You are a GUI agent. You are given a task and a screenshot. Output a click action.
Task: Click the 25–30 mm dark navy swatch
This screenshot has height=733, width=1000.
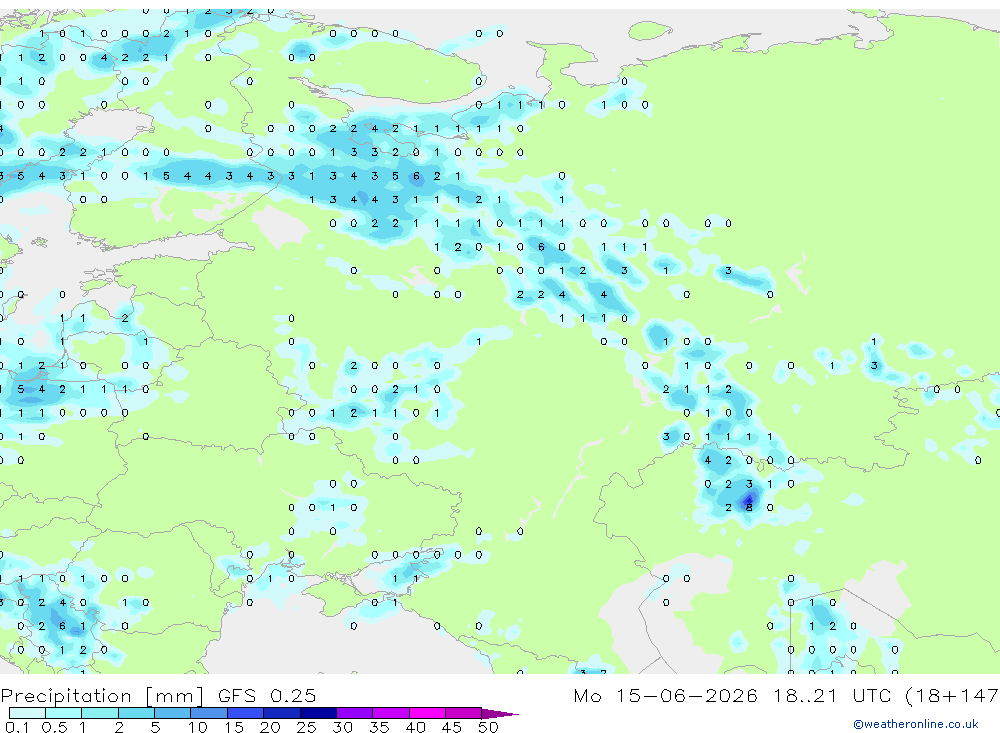[x=318, y=713]
